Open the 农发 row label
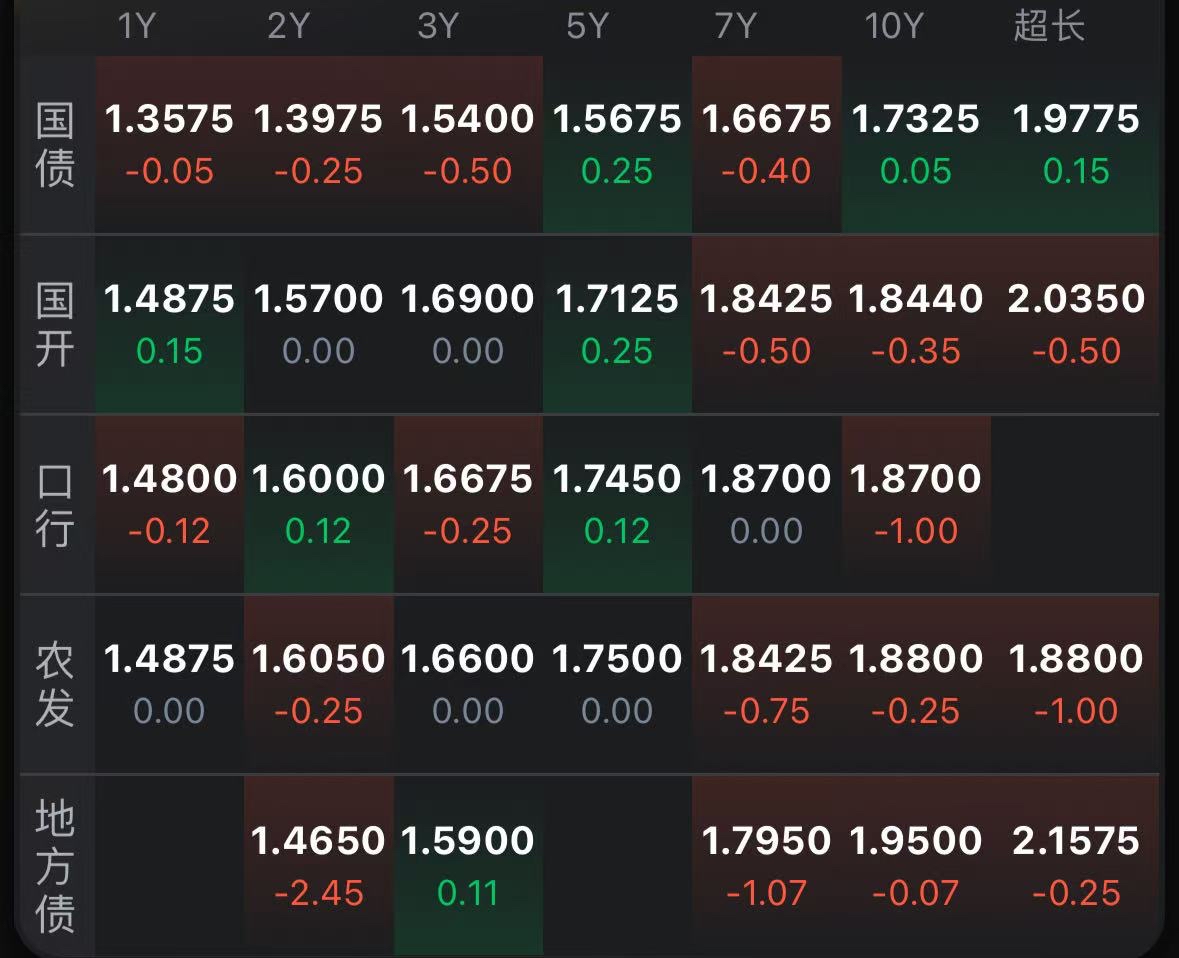1179x958 pixels. (55, 685)
